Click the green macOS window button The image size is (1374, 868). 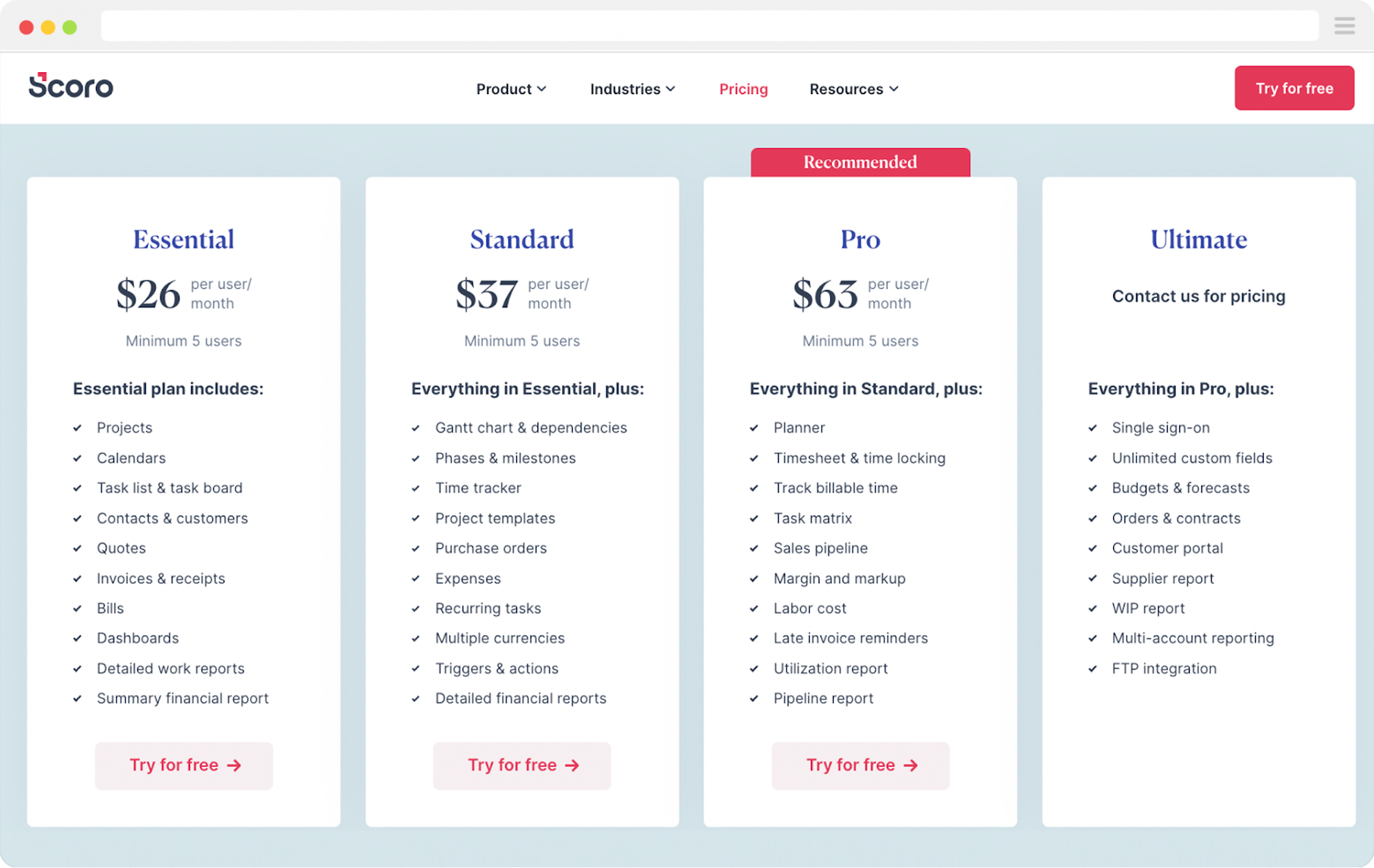click(69, 27)
